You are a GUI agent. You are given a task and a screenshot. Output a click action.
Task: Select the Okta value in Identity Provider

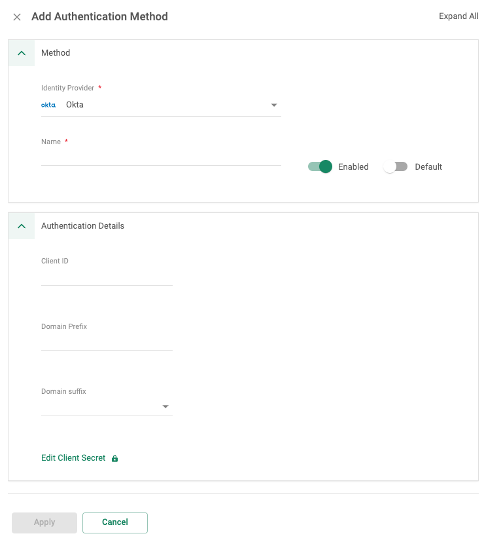tap(75, 105)
